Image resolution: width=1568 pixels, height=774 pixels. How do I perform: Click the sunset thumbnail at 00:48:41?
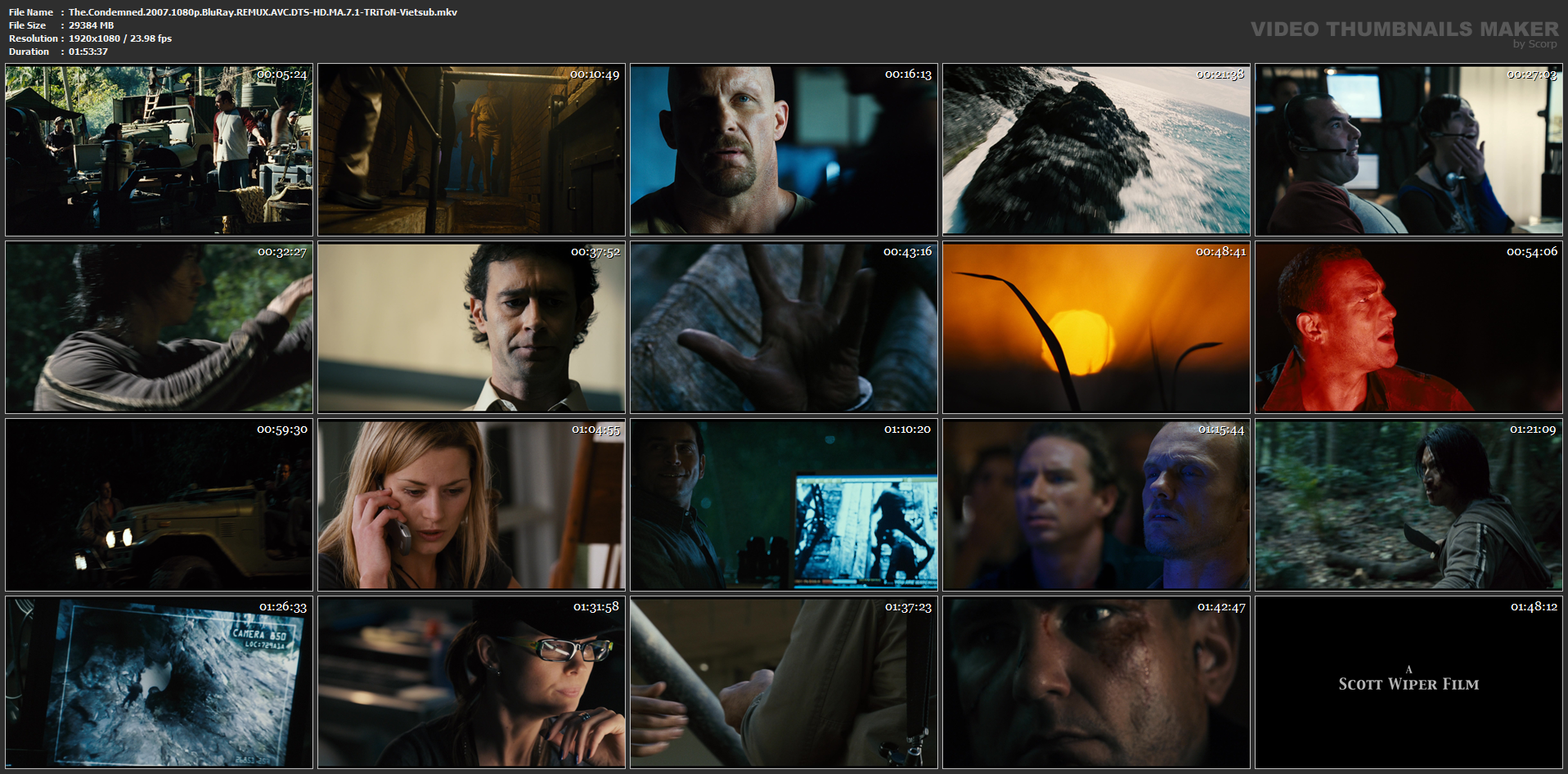pyautogui.click(x=1096, y=327)
